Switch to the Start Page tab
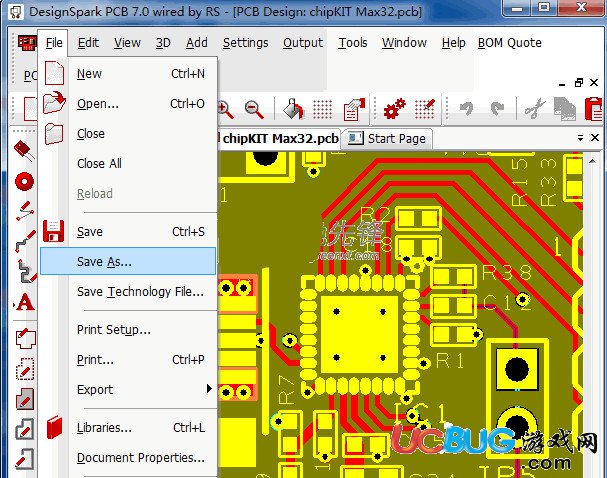Image resolution: width=607 pixels, height=478 pixels. click(388, 139)
